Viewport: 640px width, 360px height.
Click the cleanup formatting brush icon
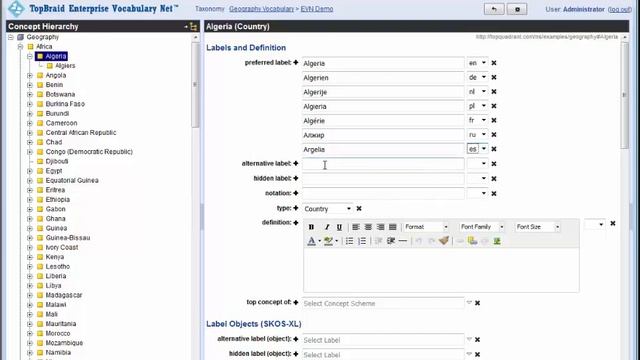pos(444,241)
